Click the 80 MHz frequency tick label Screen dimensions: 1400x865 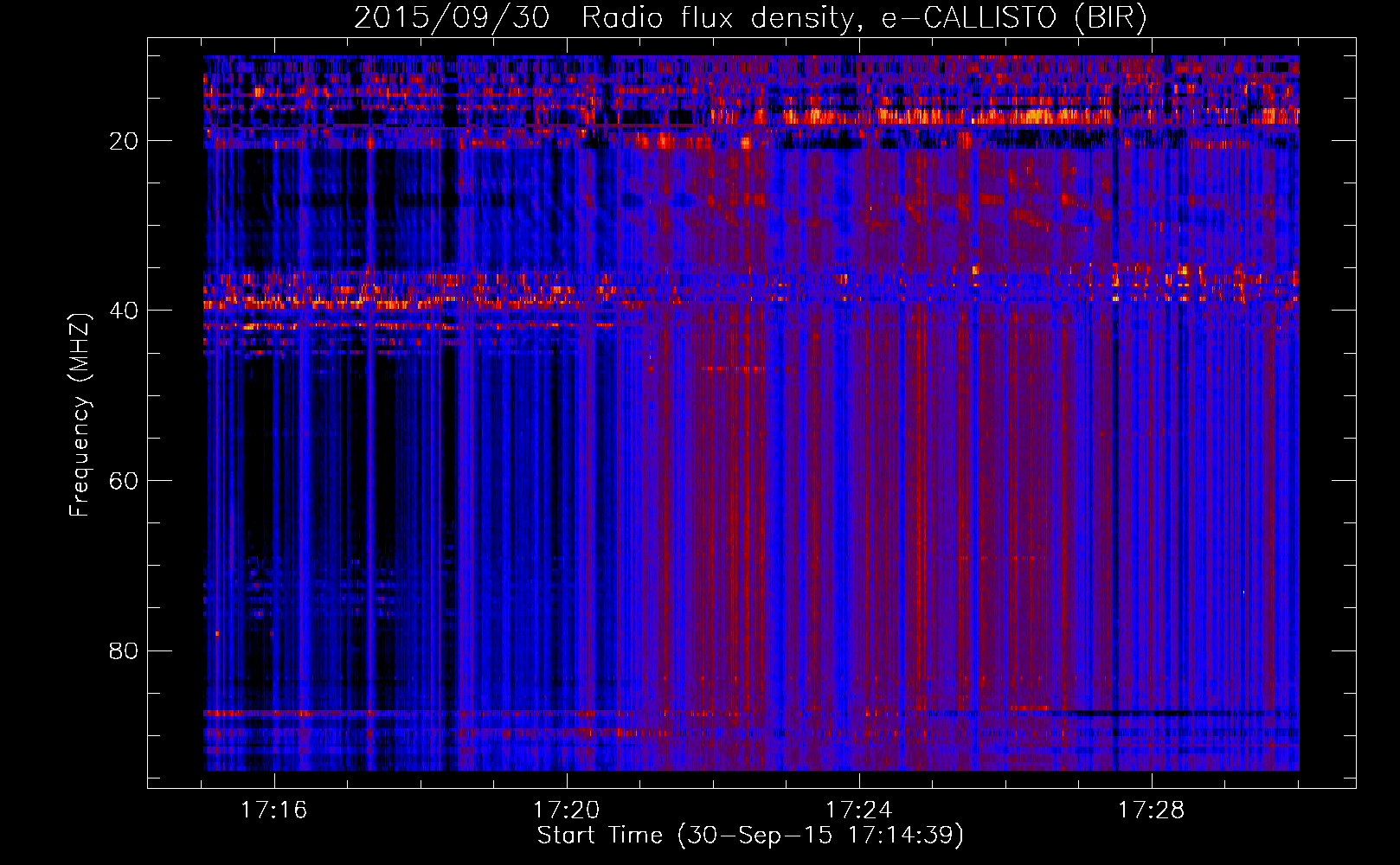point(124,650)
